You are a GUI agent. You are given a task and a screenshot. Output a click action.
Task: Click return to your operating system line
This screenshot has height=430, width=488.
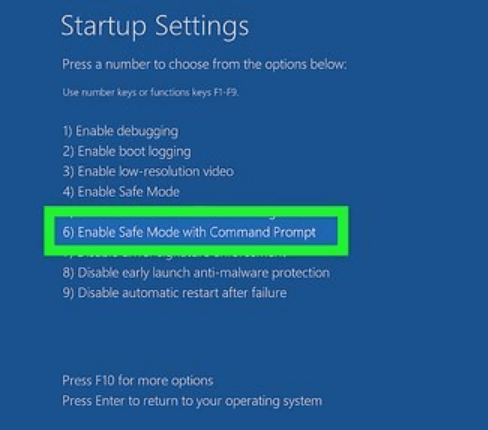(x=192, y=401)
